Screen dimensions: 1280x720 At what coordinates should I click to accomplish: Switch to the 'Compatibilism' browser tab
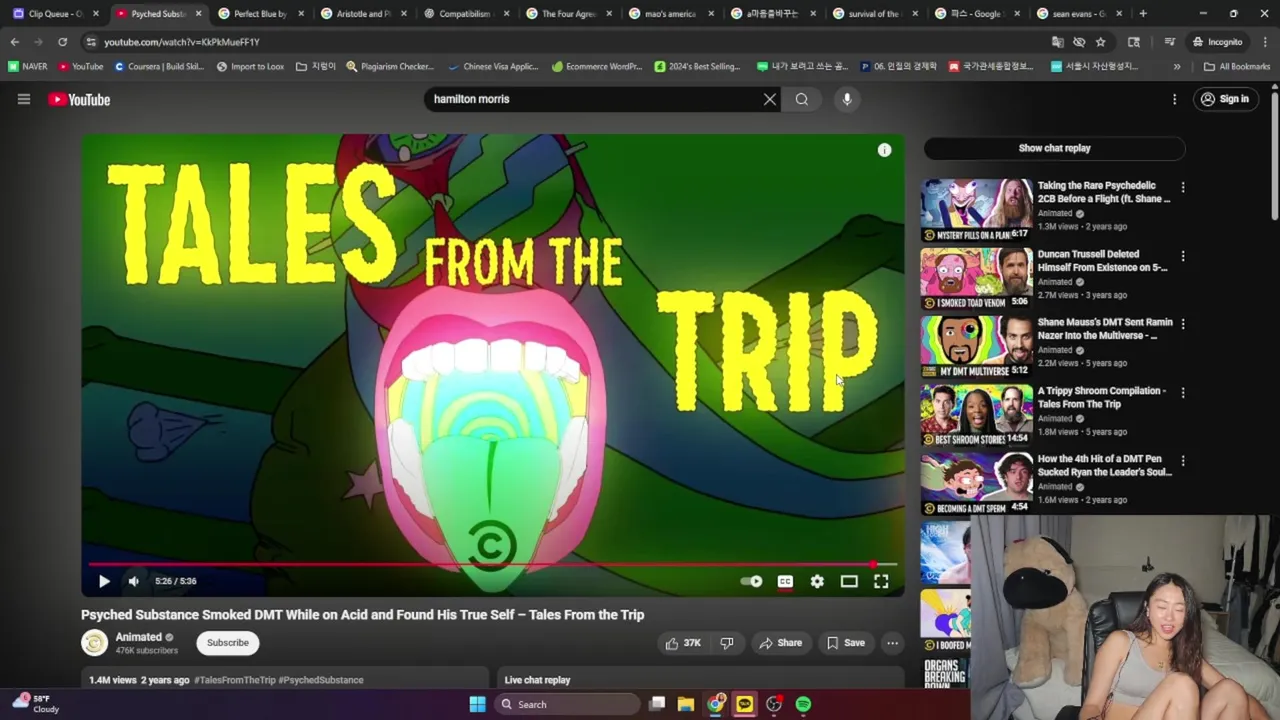[x=465, y=14]
